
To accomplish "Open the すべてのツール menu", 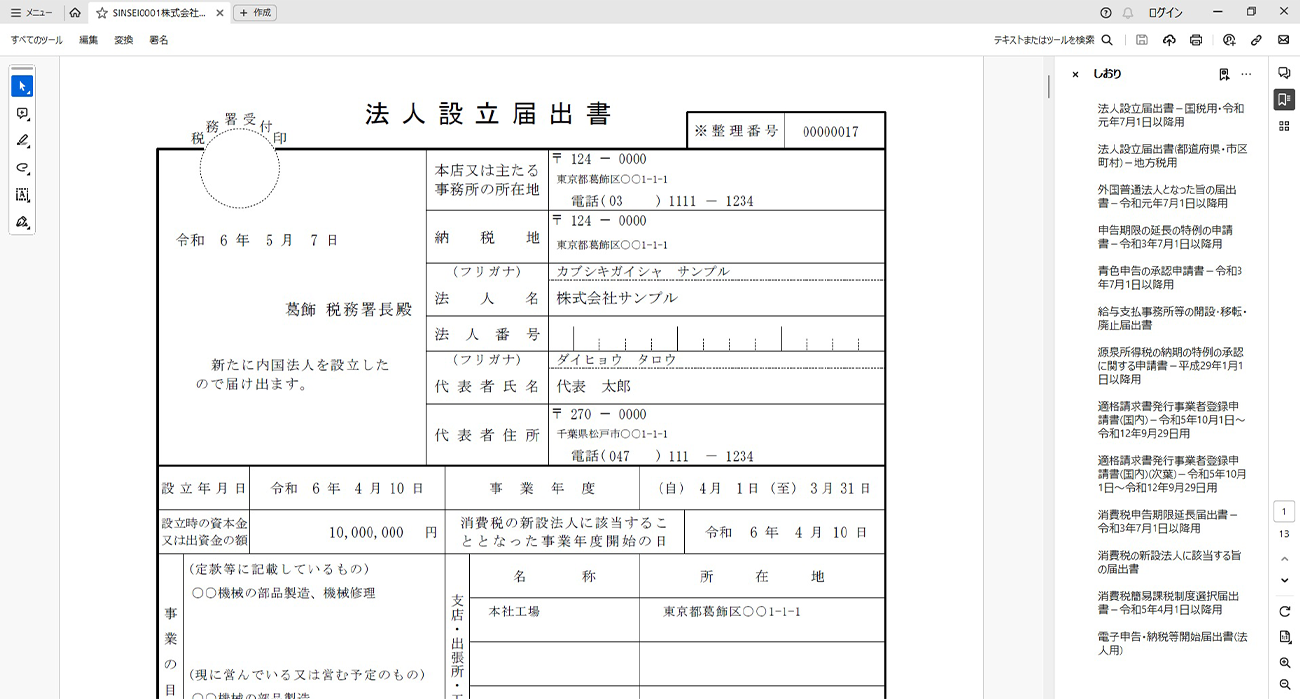I will 37,40.
